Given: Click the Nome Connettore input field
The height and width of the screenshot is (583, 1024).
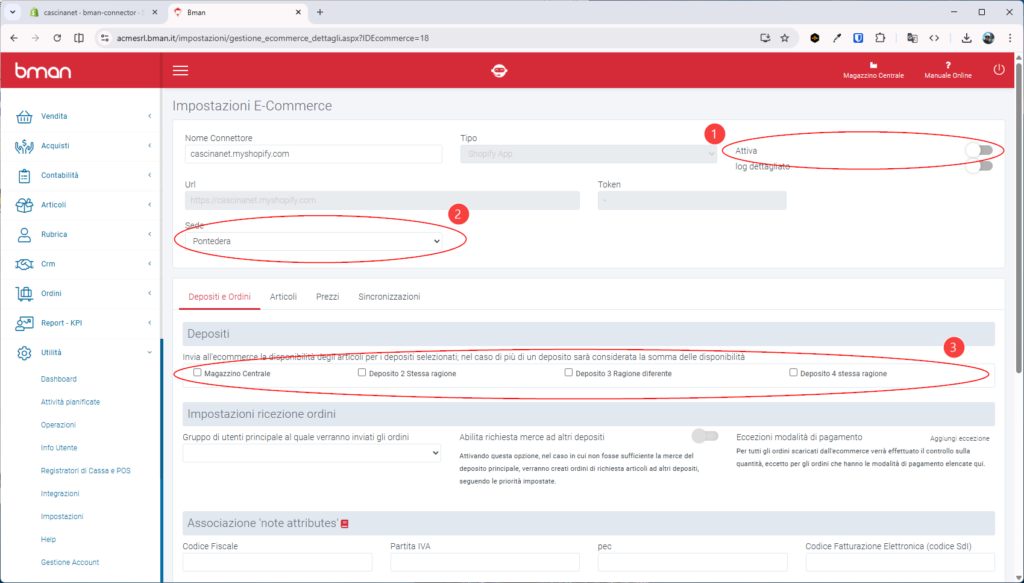Looking at the screenshot, I should pos(313,154).
